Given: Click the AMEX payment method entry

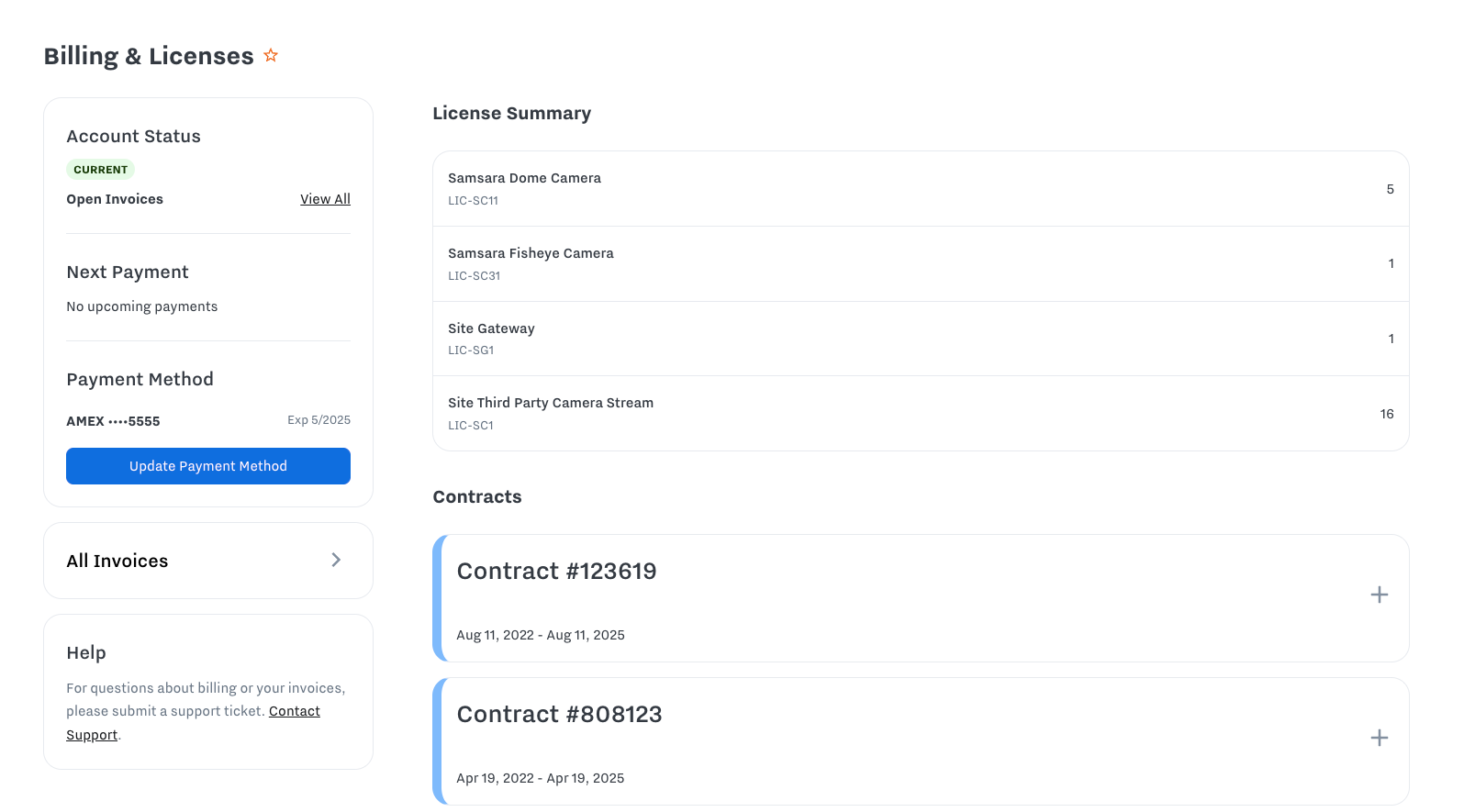Looking at the screenshot, I should coord(112,420).
